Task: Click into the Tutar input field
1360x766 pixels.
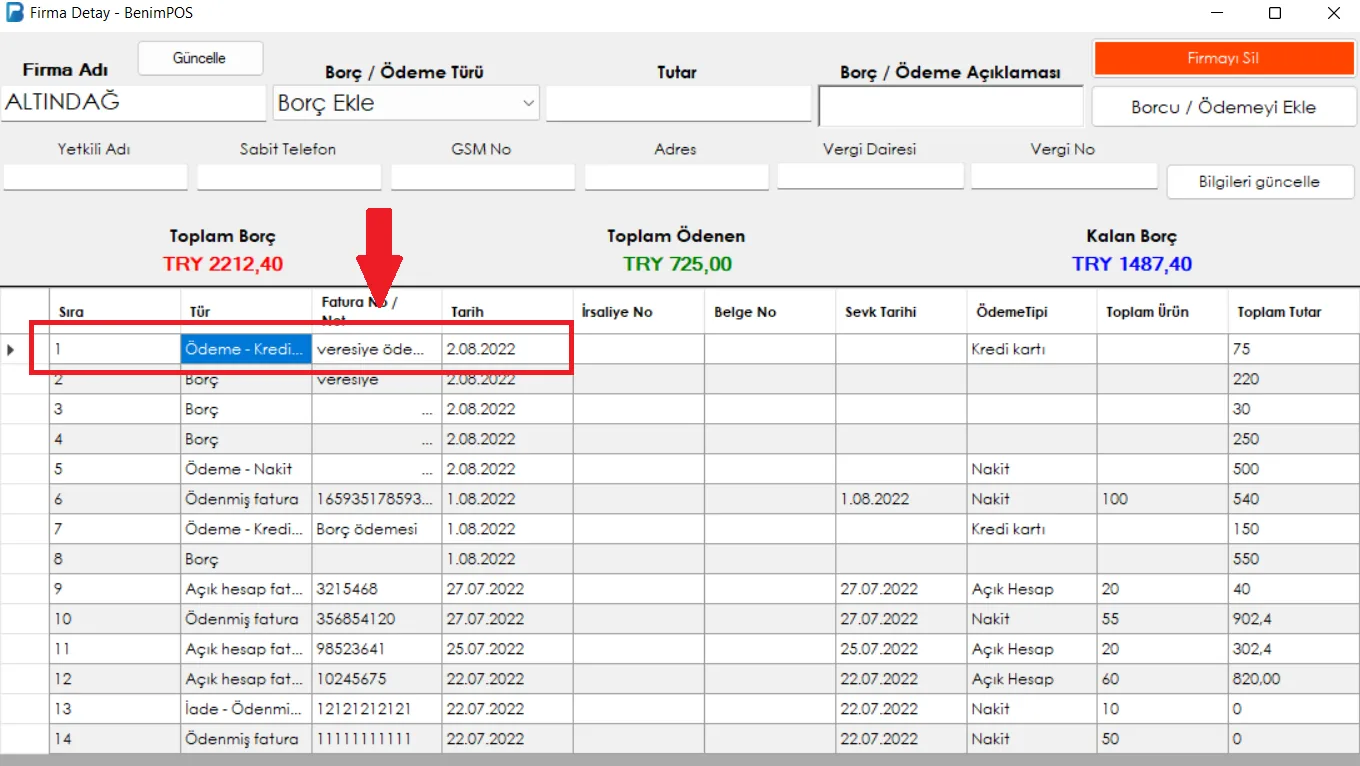Action: [678, 103]
